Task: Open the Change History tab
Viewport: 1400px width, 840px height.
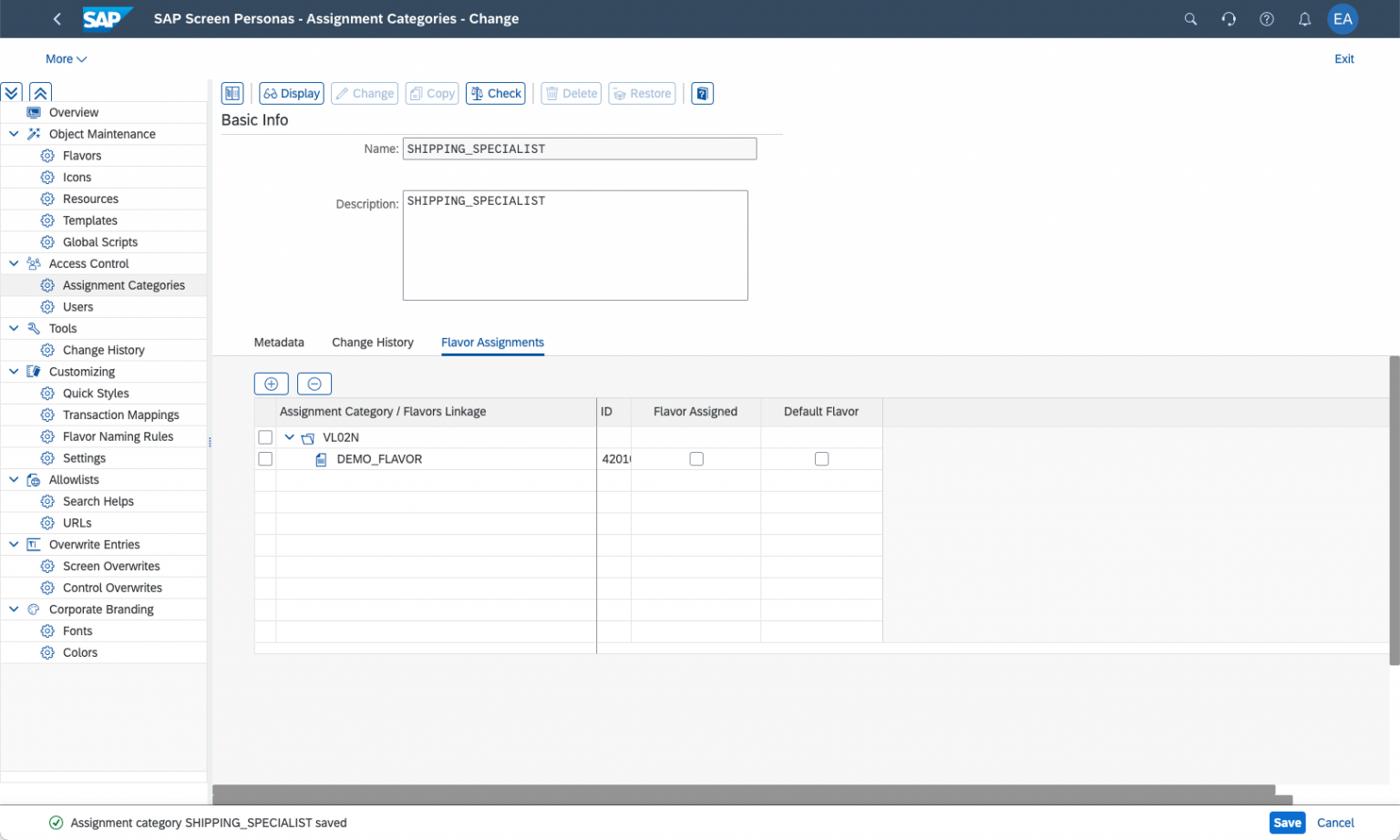Action: pyautogui.click(x=372, y=342)
